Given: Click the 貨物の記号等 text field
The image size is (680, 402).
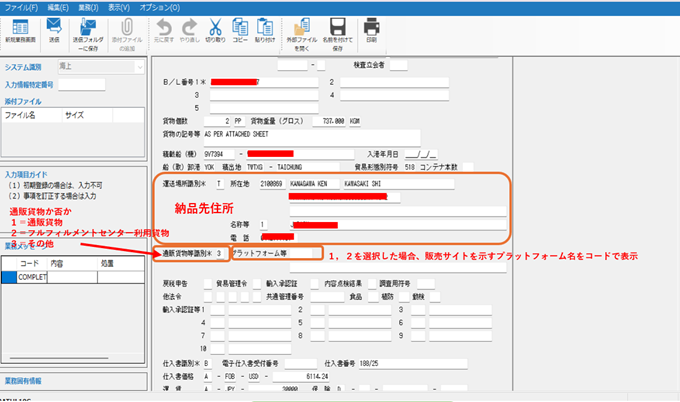Looking at the screenshot, I should (x=300, y=131).
